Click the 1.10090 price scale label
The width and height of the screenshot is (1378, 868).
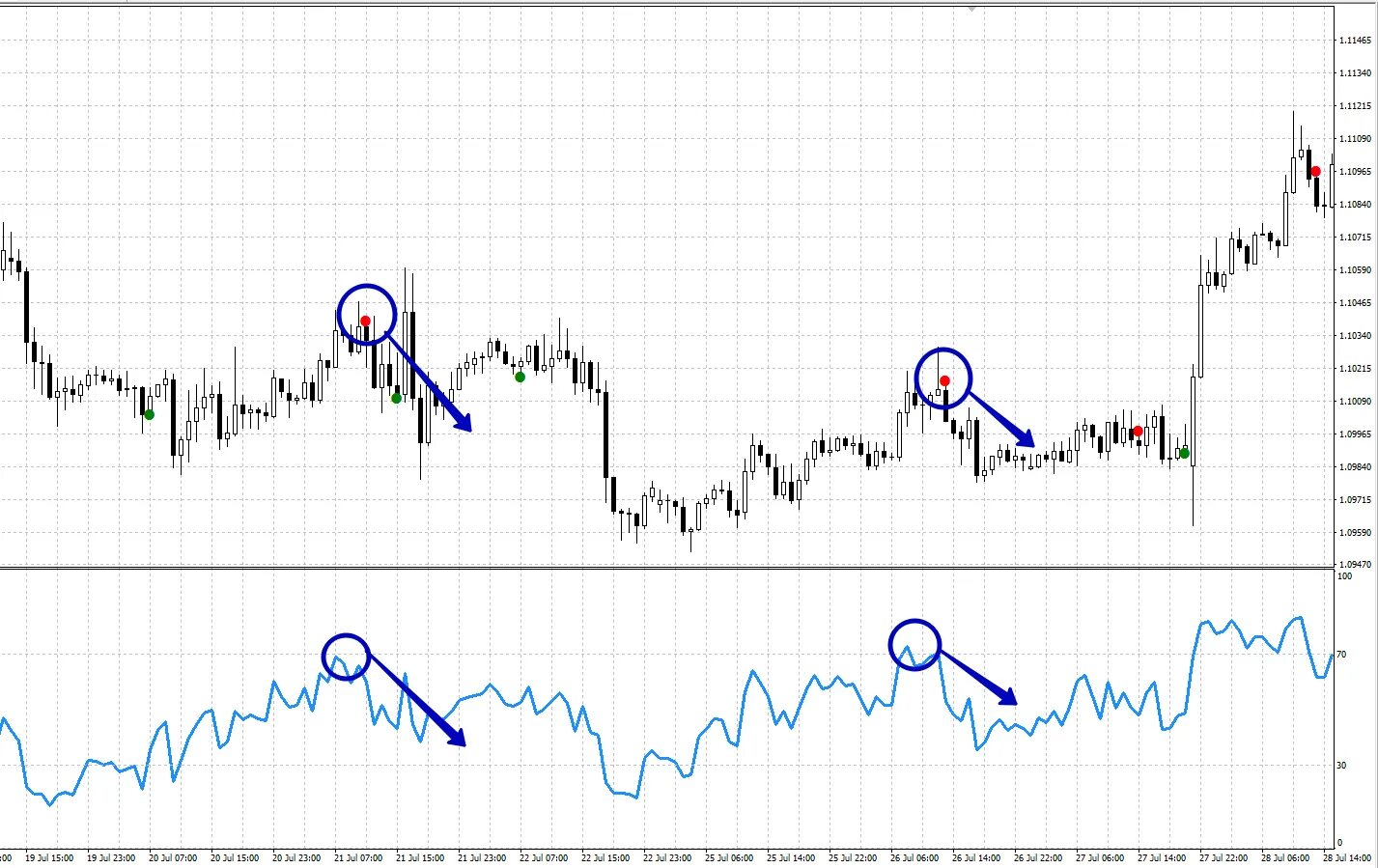point(1355,402)
